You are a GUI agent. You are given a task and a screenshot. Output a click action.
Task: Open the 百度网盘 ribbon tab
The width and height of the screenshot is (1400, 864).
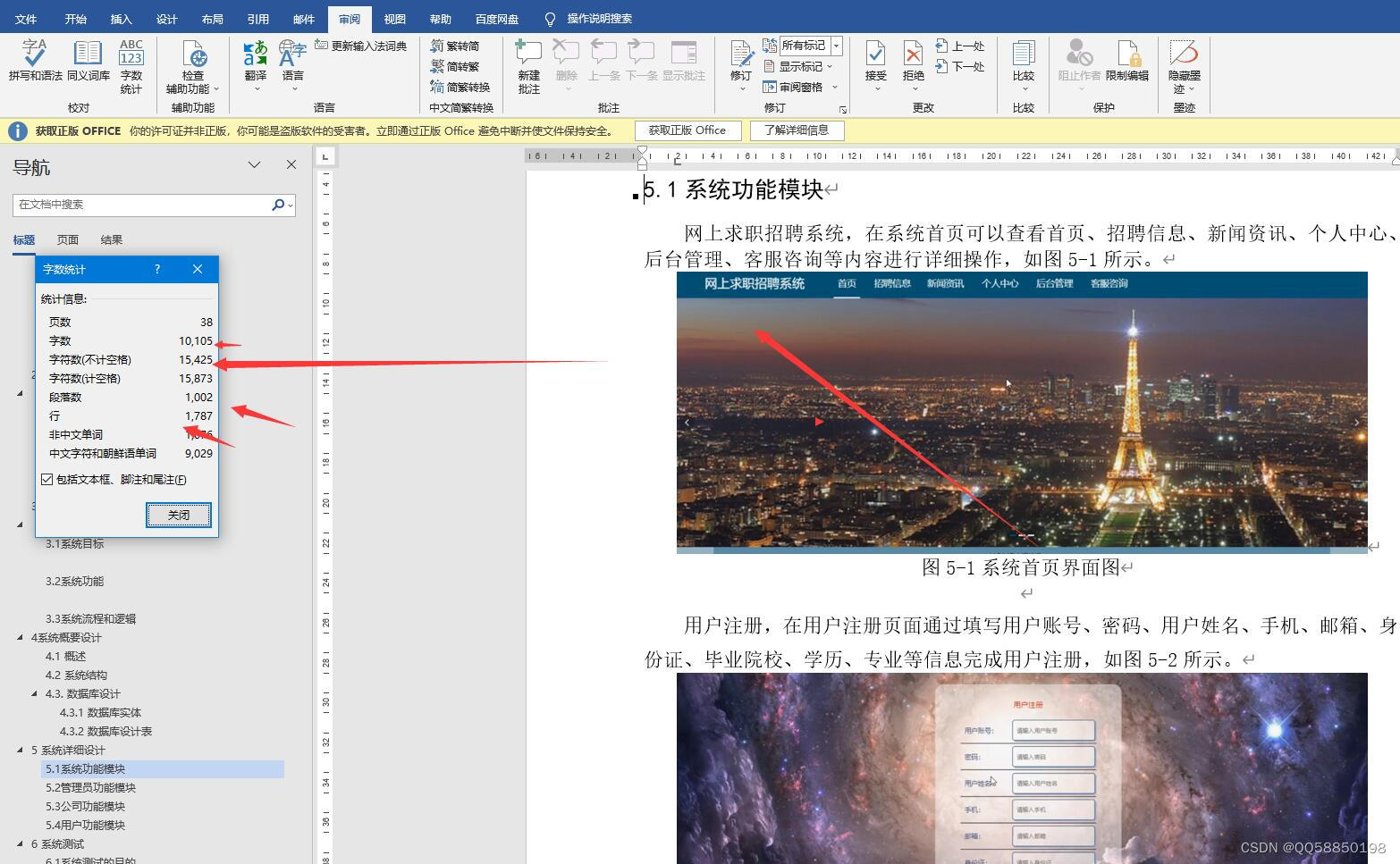tap(496, 19)
